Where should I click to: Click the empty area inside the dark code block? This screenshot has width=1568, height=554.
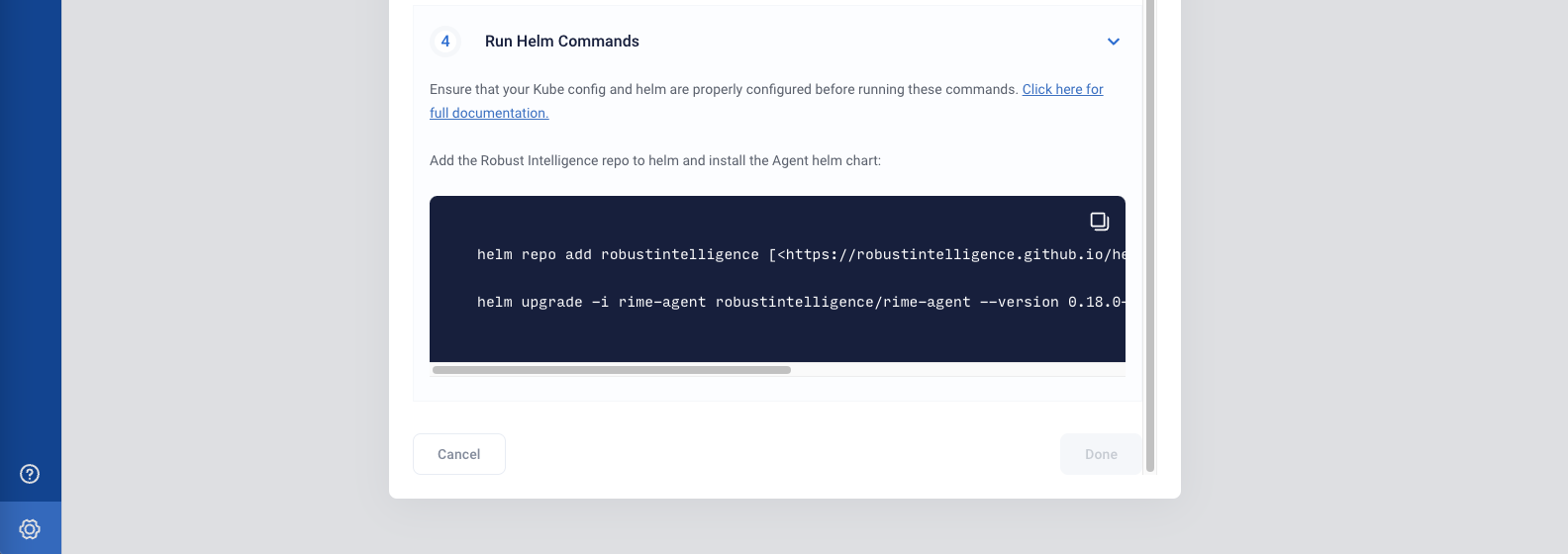pos(777,336)
